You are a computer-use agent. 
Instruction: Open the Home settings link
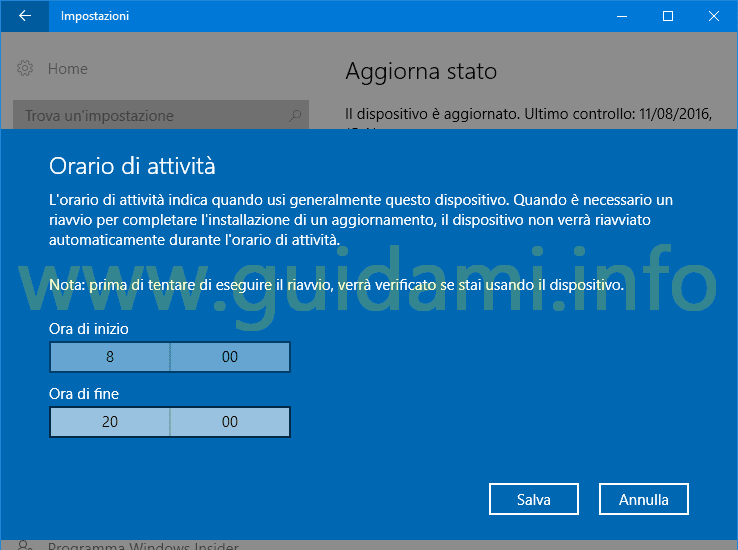click(68, 69)
